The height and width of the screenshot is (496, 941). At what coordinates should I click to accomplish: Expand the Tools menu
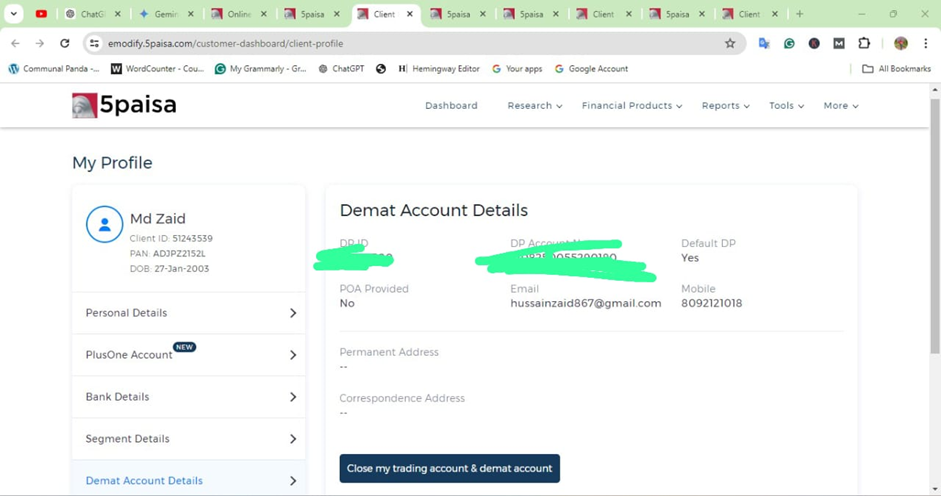point(786,106)
